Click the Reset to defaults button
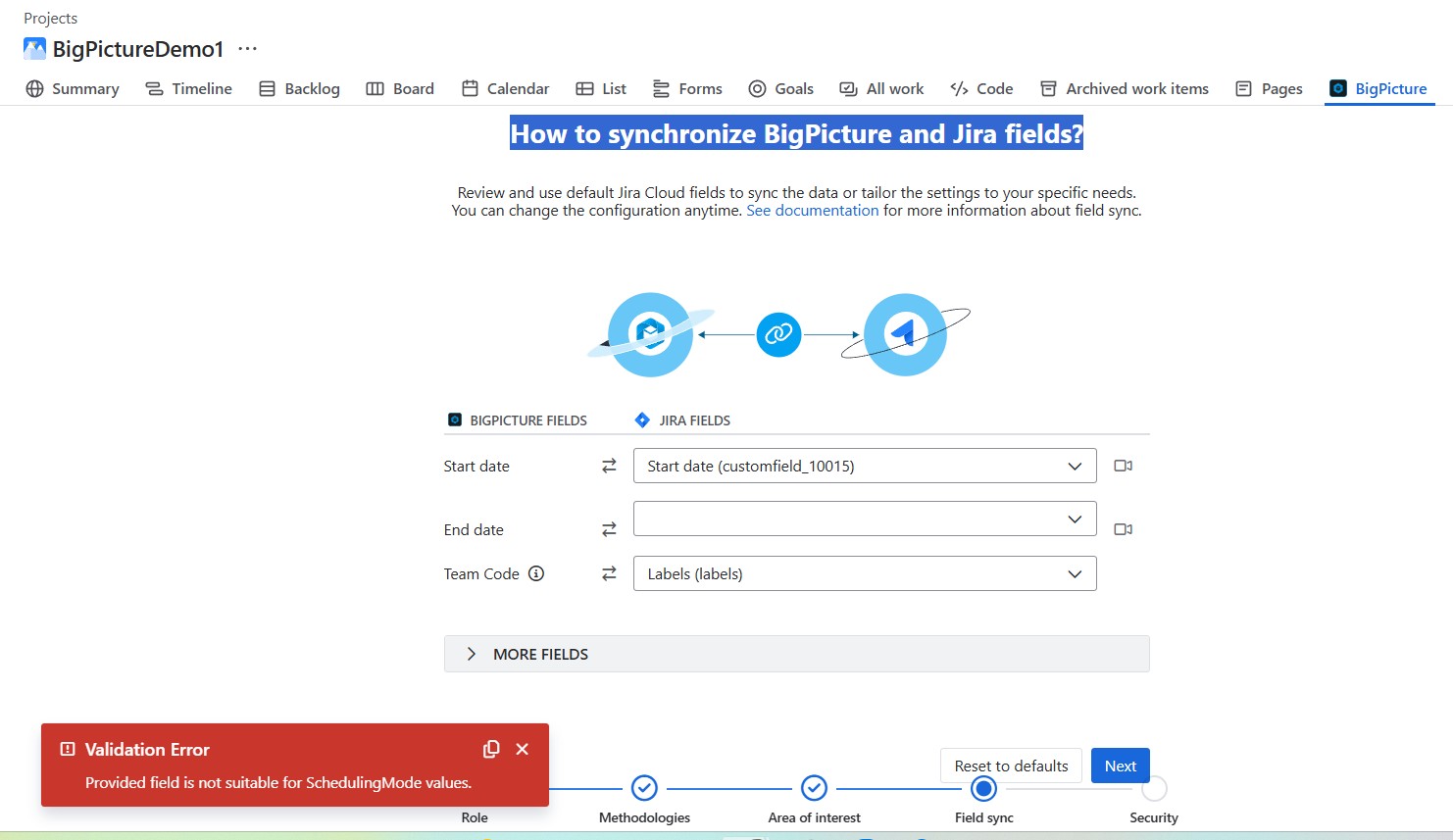The height and width of the screenshot is (840, 1453). coord(1011,766)
